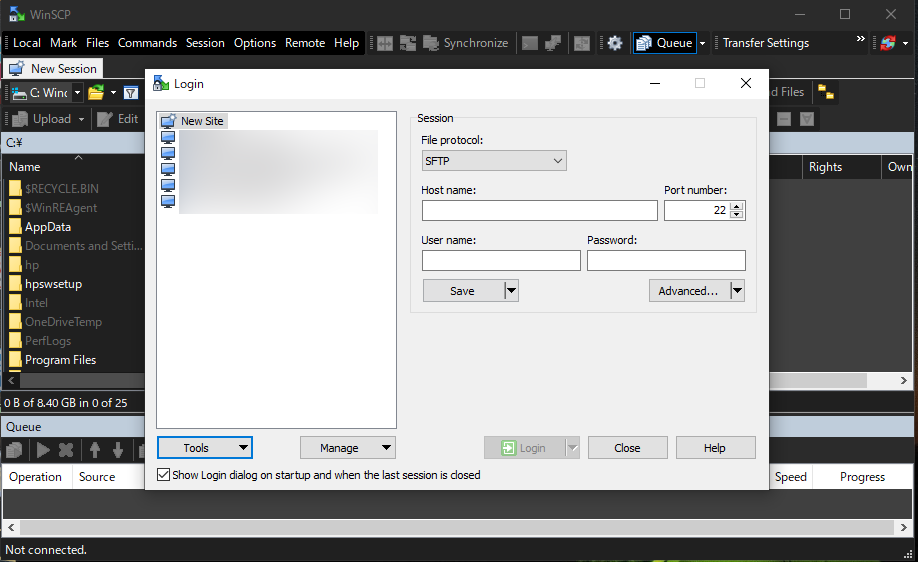This screenshot has width=918, height=562.
Task: Click the yellow tree icon in remote toolbar
Action: (x=825, y=92)
